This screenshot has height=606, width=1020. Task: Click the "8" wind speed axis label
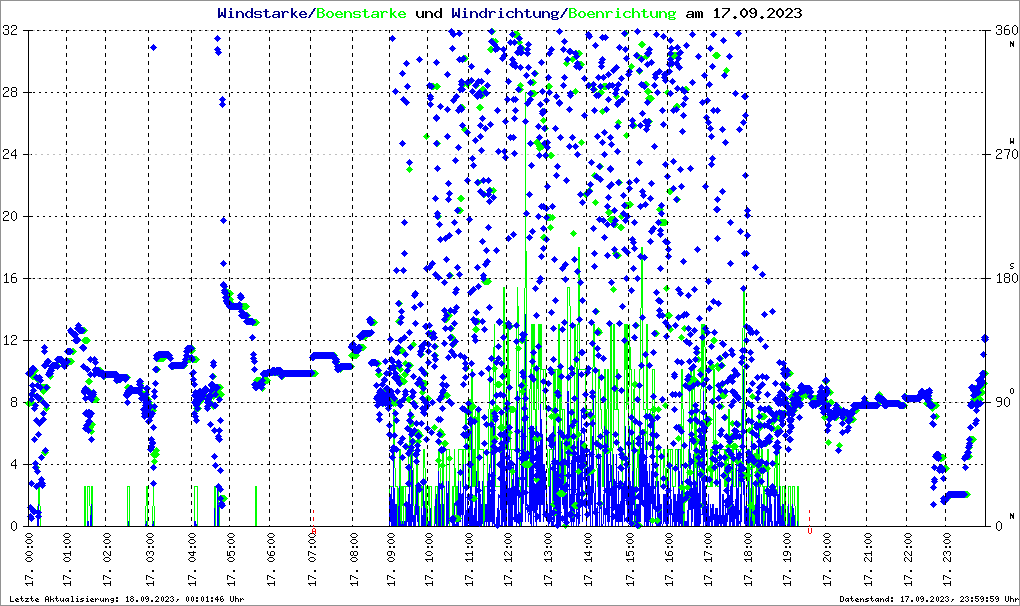click(14, 402)
